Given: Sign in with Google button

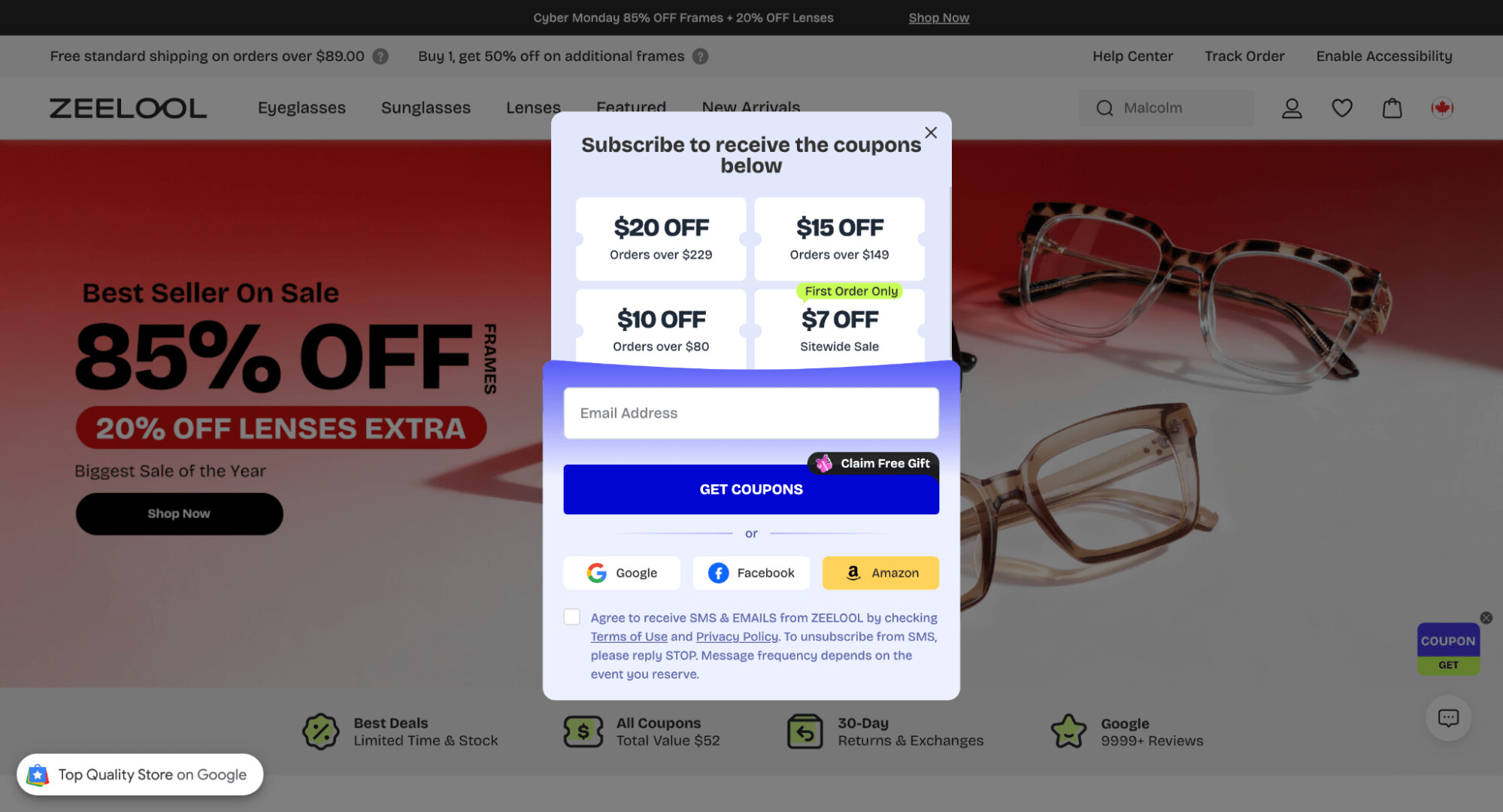Looking at the screenshot, I should tap(622, 573).
